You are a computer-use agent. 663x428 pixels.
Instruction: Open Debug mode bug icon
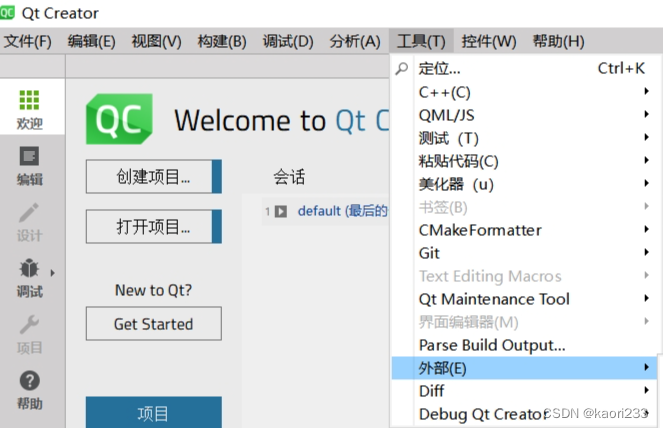click(29, 268)
